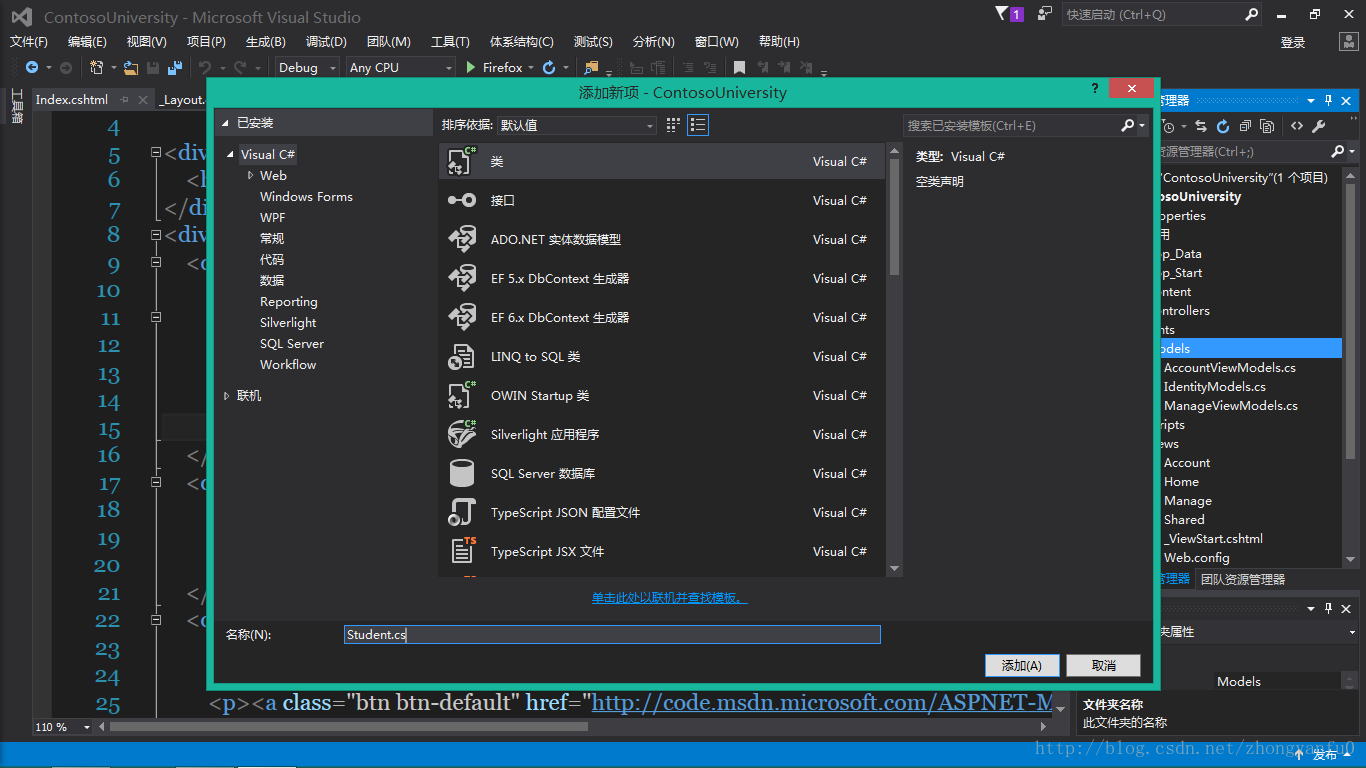The height and width of the screenshot is (768, 1366).
Task: Open the Debug configuration dropdown
Action: click(307, 67)
